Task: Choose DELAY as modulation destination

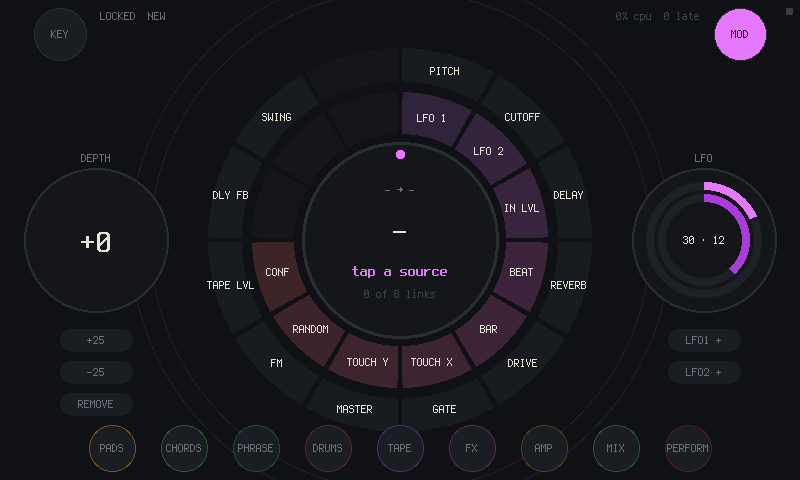Action: 568,195
